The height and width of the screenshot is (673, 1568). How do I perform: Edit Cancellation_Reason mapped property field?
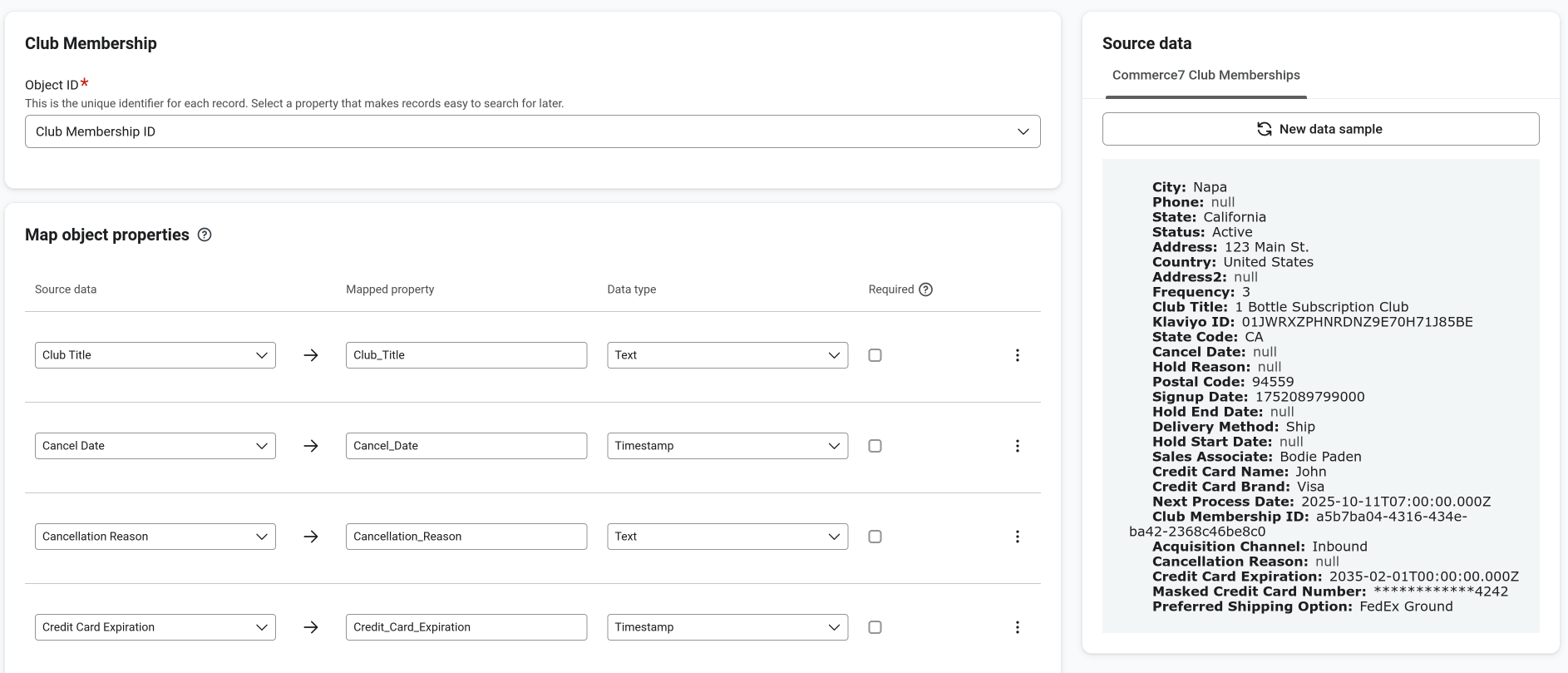466,537
